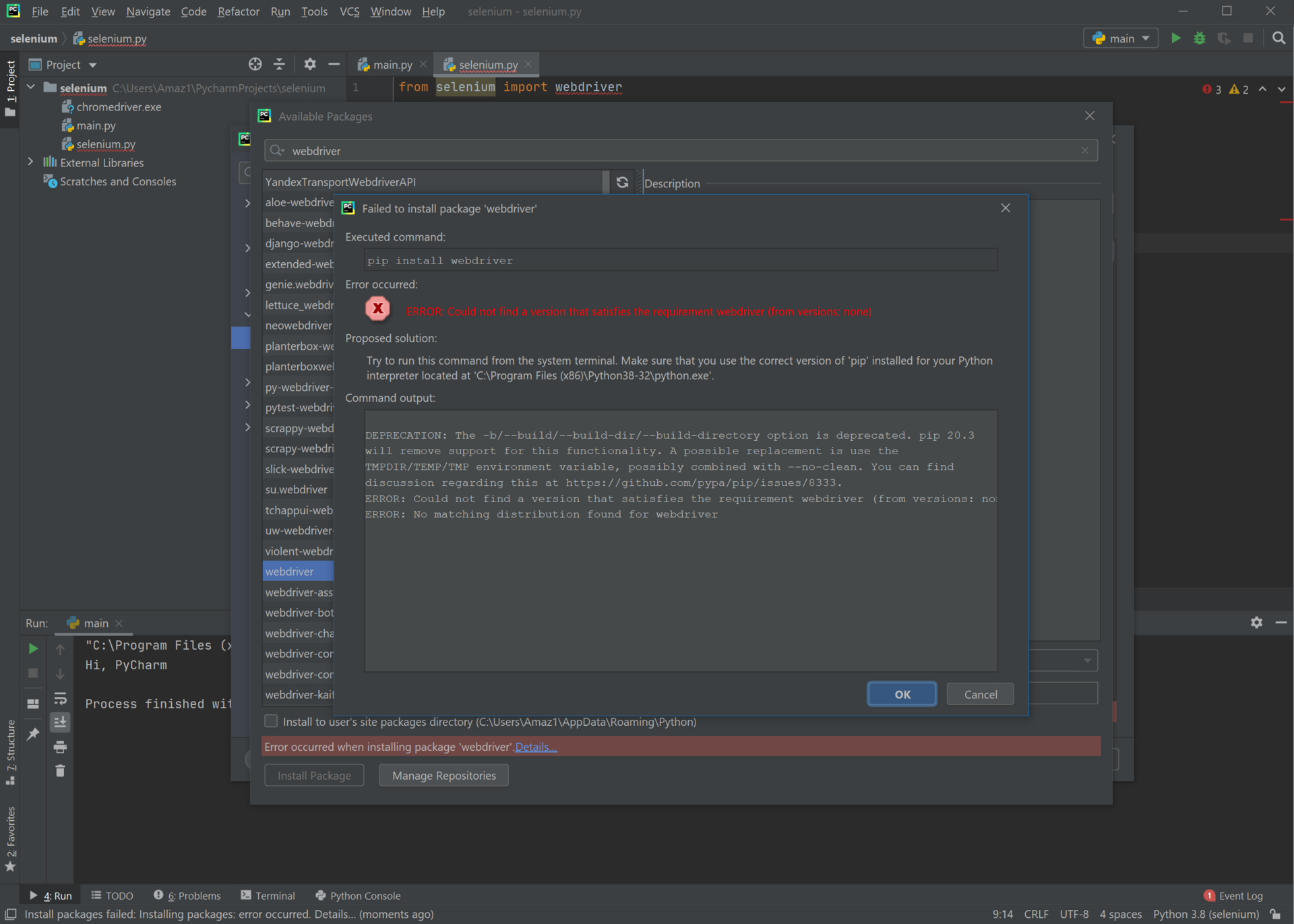Click the run with coverage icon
This screenshot has height=924, width=1294.
point(1224,38)
